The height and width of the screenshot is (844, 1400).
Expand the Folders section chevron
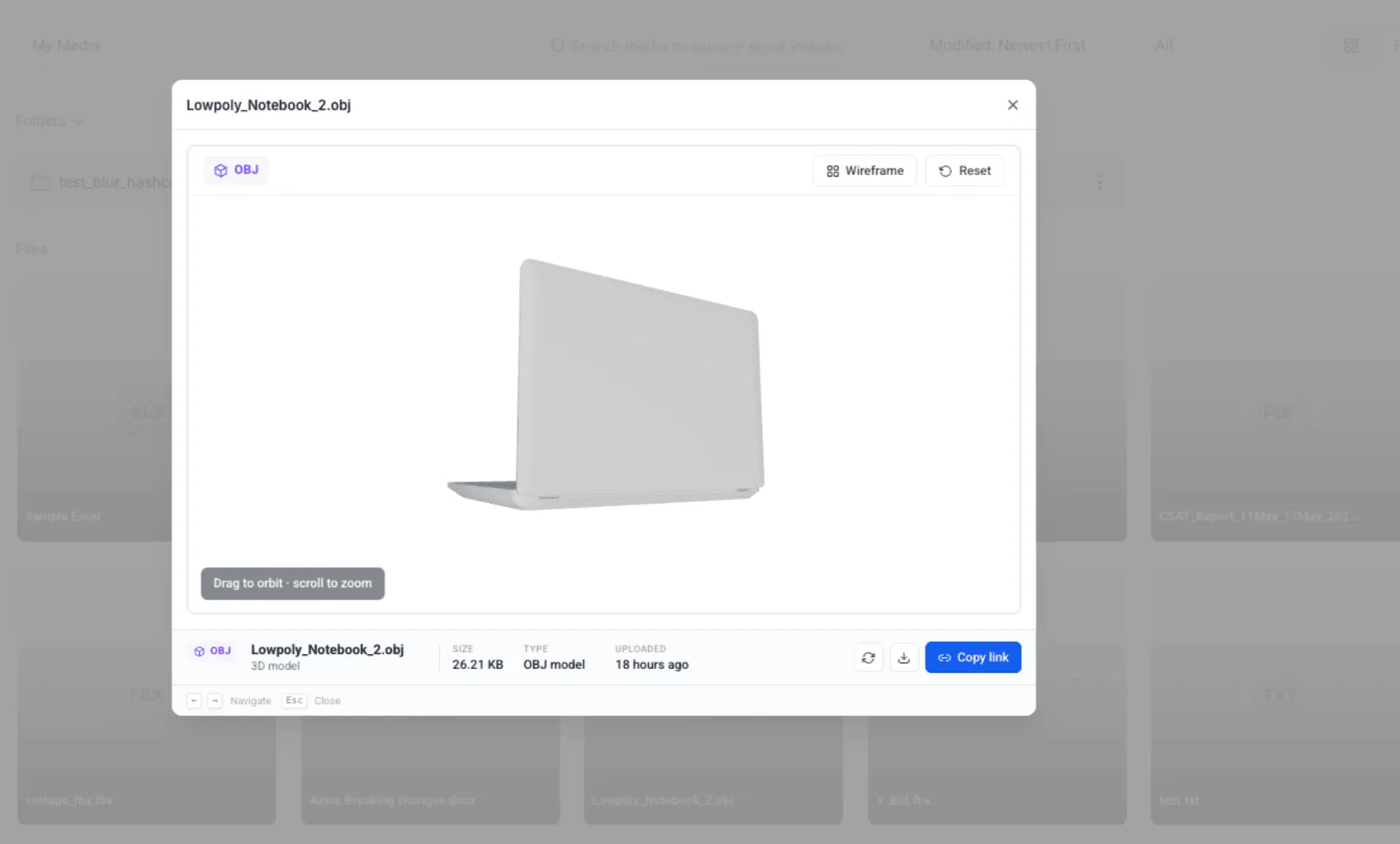point(78,121)
